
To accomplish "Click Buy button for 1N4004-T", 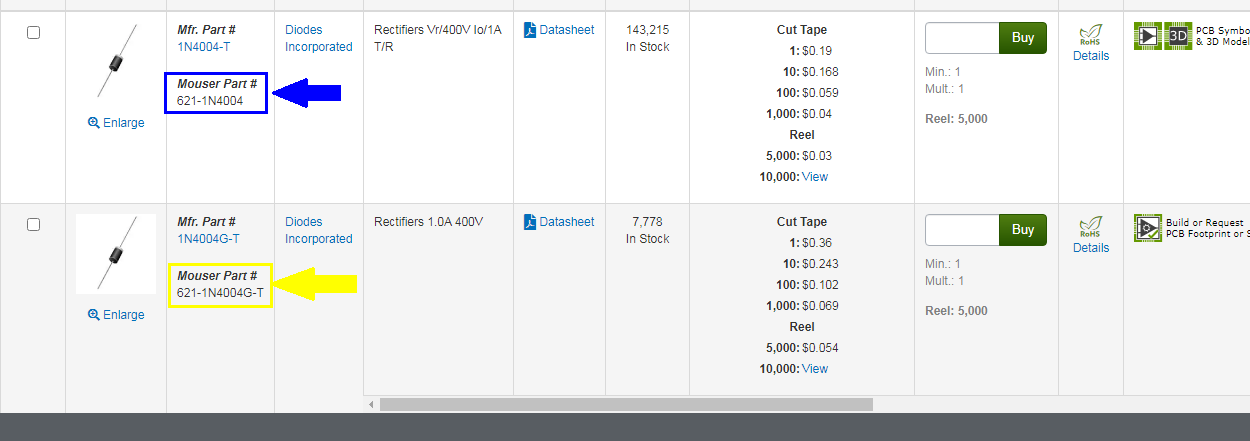I will [x=1023, y=38].
